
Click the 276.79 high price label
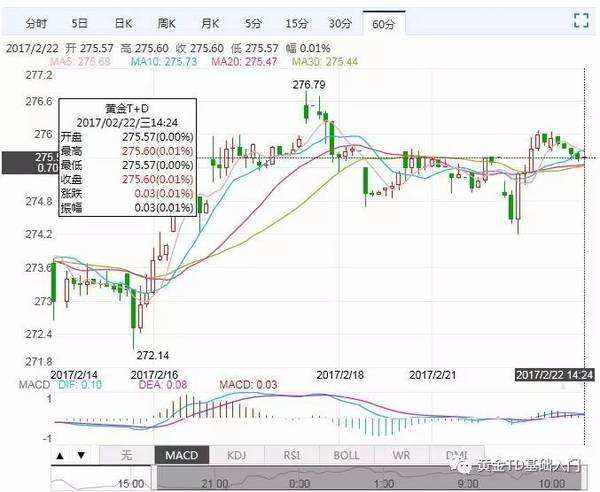(x=309, y=85)
